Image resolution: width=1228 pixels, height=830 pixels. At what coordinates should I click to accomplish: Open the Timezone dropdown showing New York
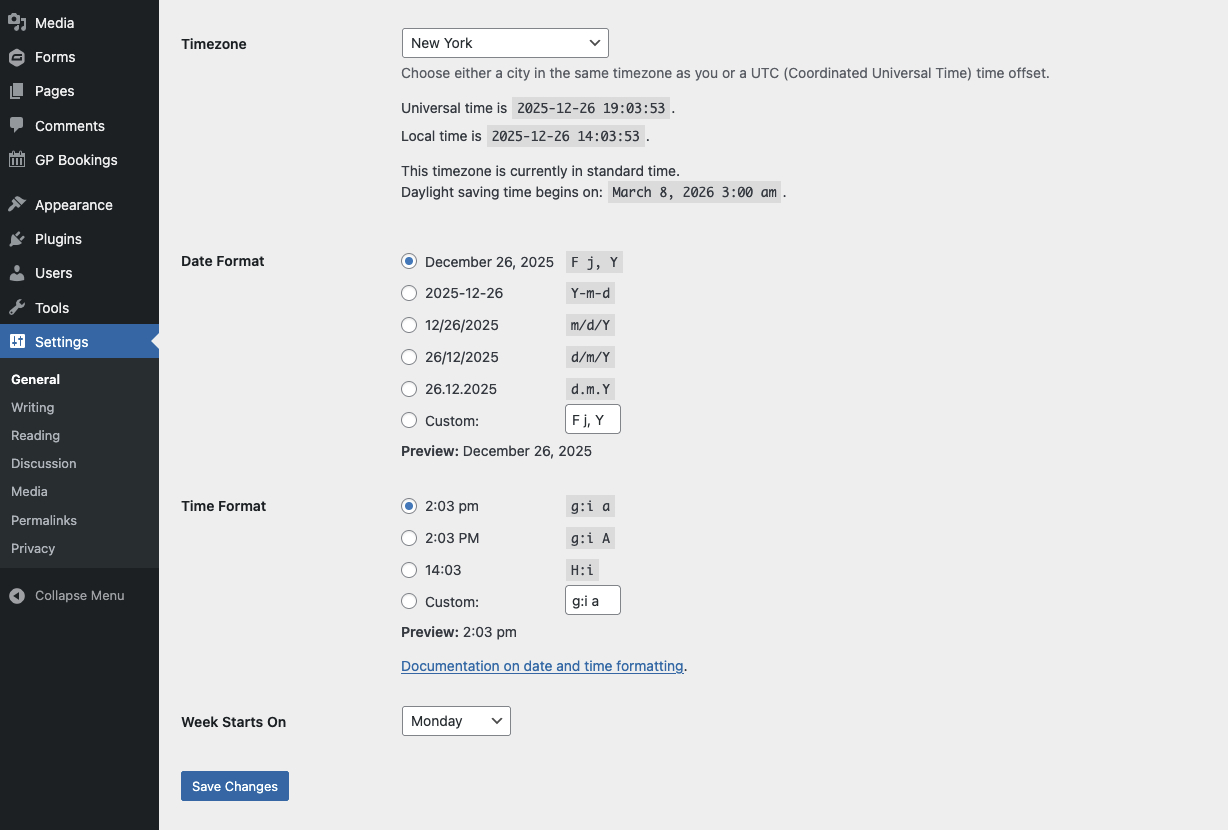point(505,43)
